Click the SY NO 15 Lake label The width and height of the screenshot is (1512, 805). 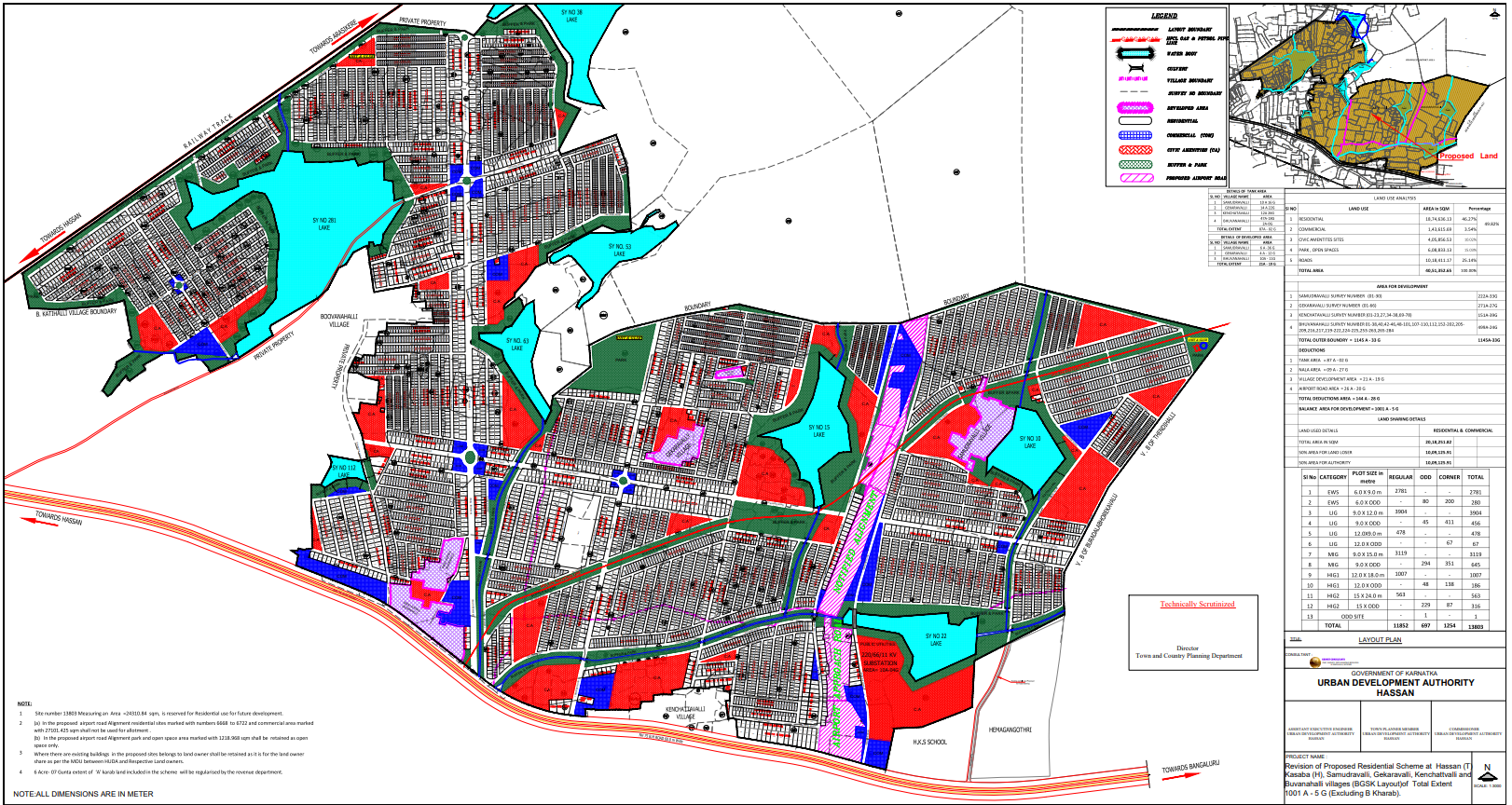pos(818,431)
